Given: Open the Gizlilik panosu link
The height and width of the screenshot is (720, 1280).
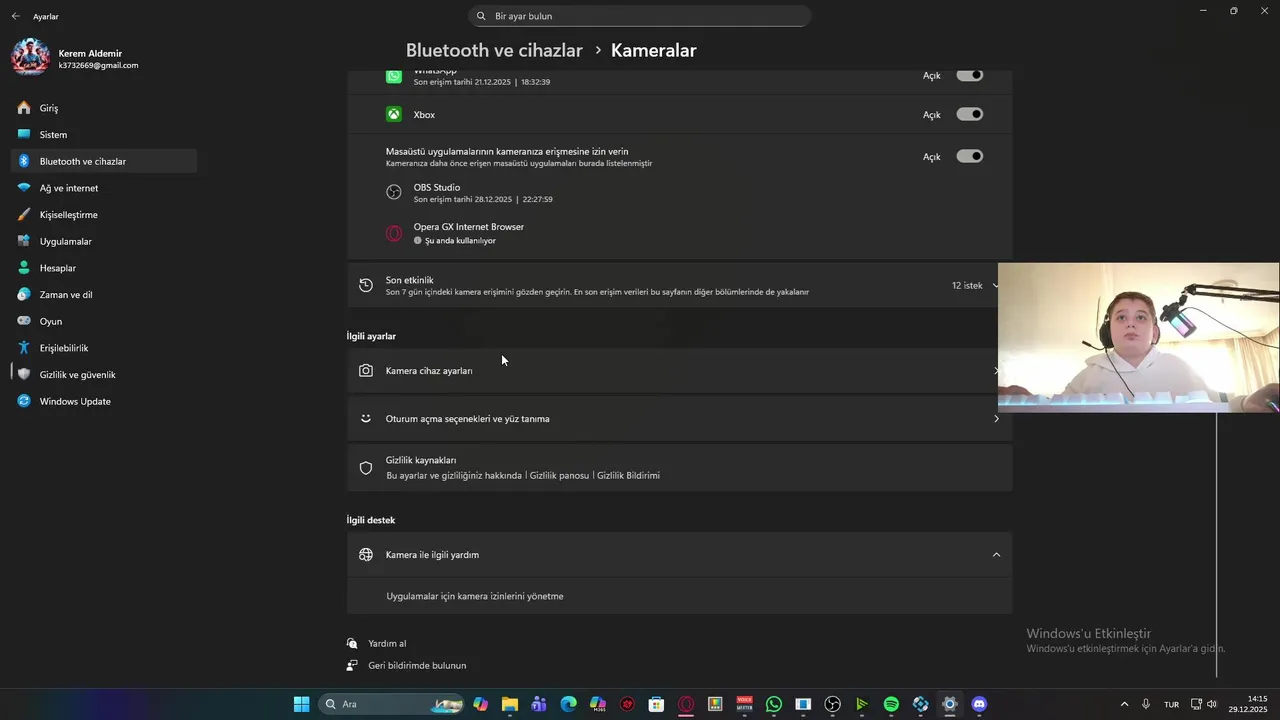Looking at the screenshot, I should click(559, 475).
